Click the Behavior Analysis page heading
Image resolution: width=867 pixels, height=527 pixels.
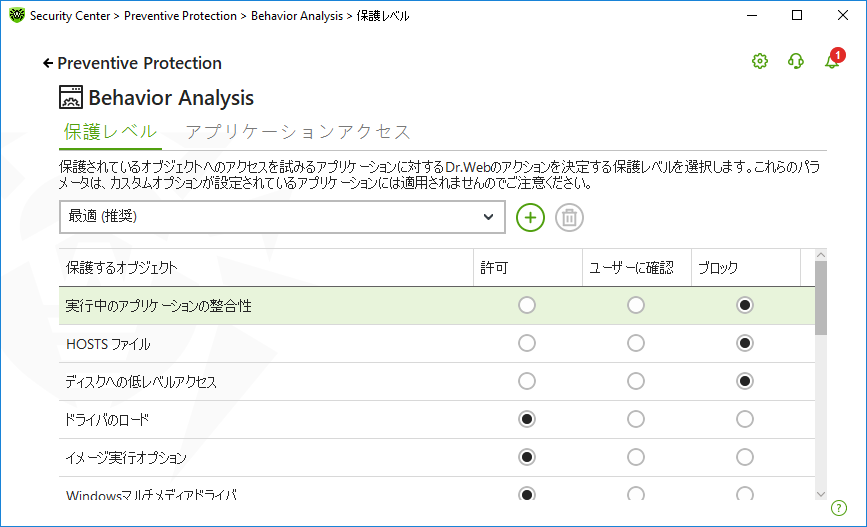[171, 98]
